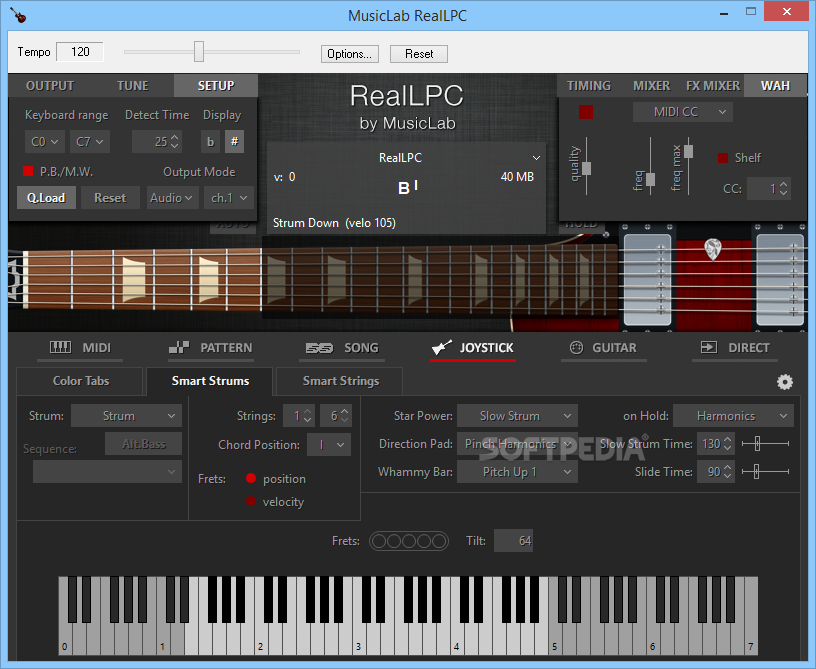Image resolution: width=816 pixels, height=669 pixels.
Task: Click the Options... button
Action: coord(349,54)
